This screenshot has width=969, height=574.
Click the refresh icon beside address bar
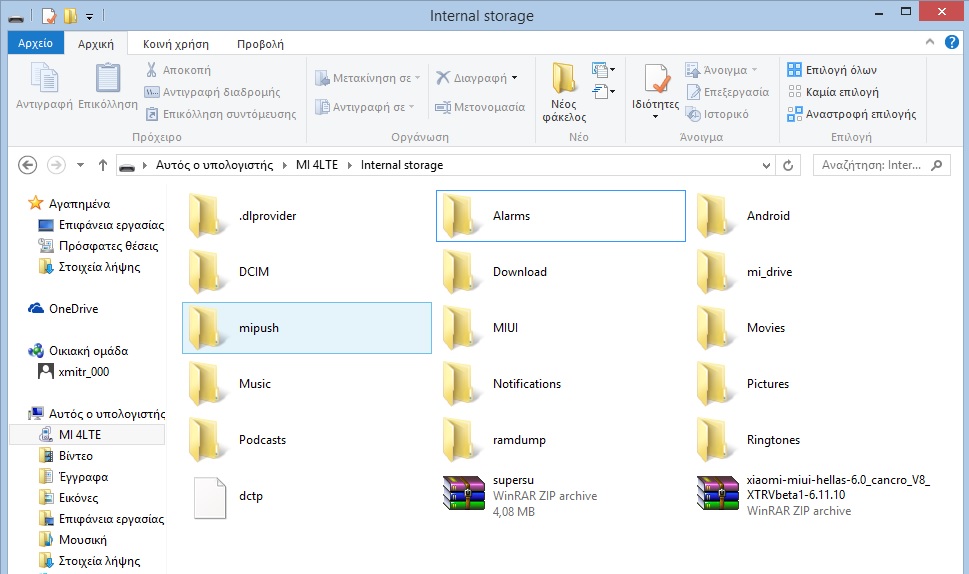789,165
